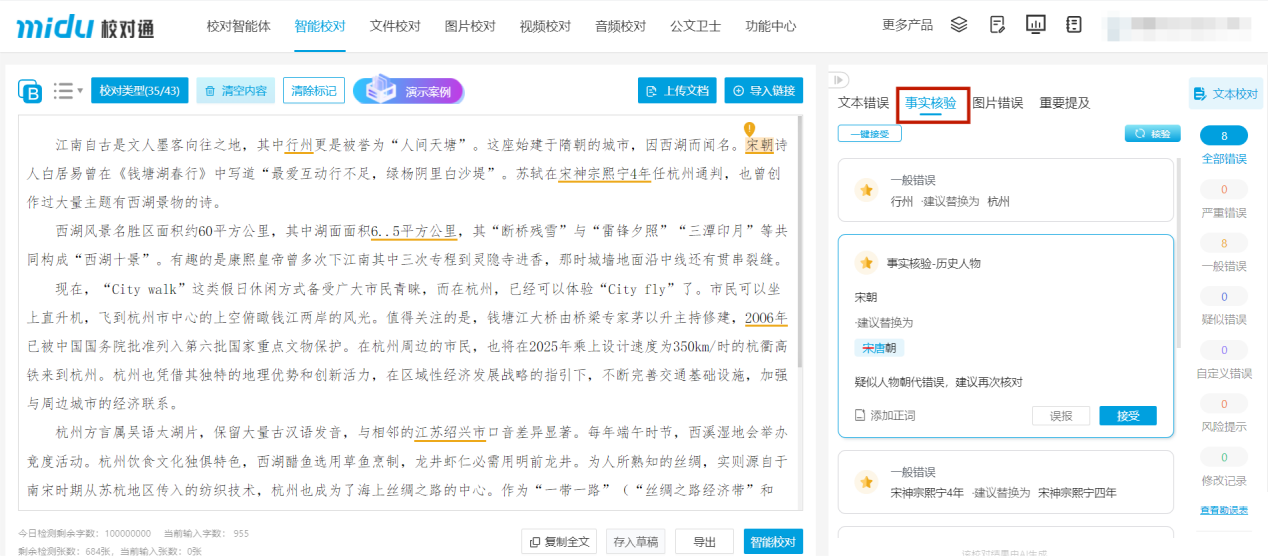Click the monitor chart icon in header
The image size is (1268, 556).
[x=1036, y=25]
